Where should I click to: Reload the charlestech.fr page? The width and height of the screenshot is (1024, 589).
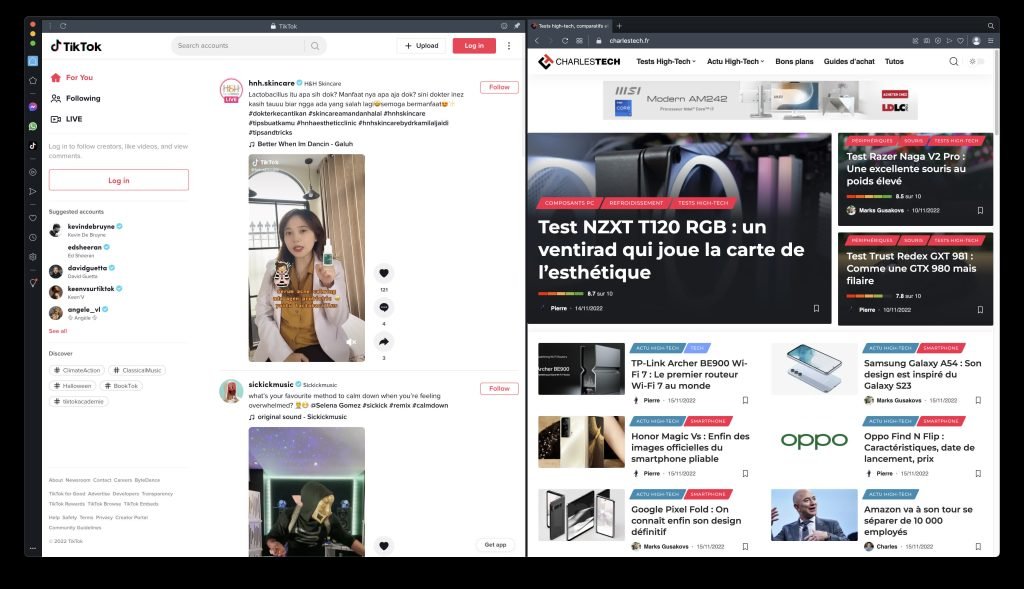(x=565, y=40)
